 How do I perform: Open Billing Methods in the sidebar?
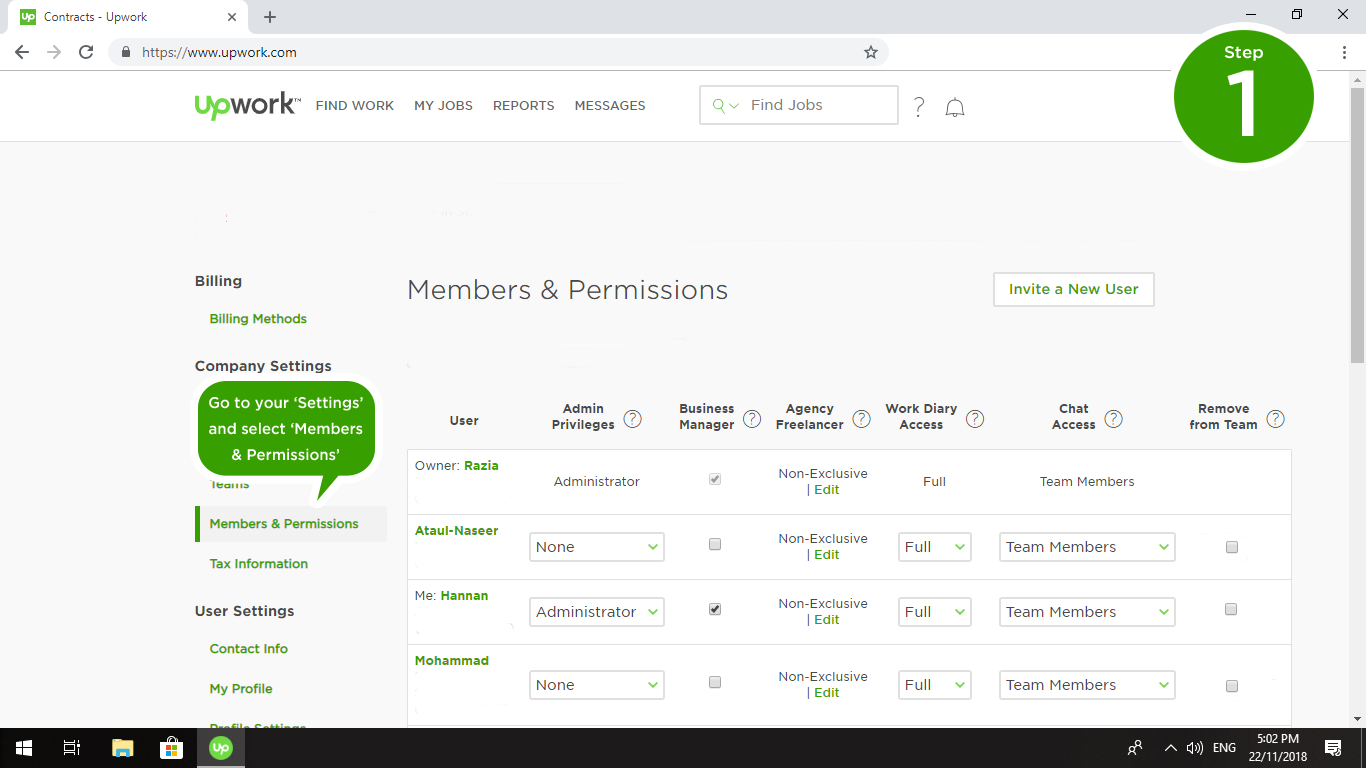click(258, 319)
